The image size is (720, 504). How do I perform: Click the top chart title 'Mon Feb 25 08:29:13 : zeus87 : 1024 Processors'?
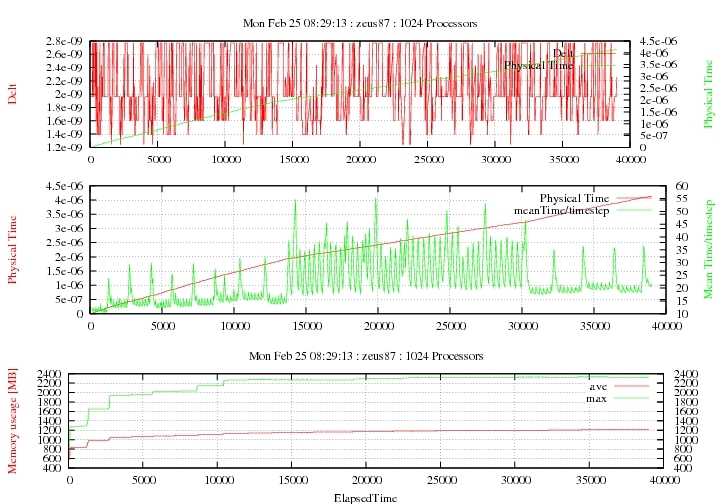(360, 23)
